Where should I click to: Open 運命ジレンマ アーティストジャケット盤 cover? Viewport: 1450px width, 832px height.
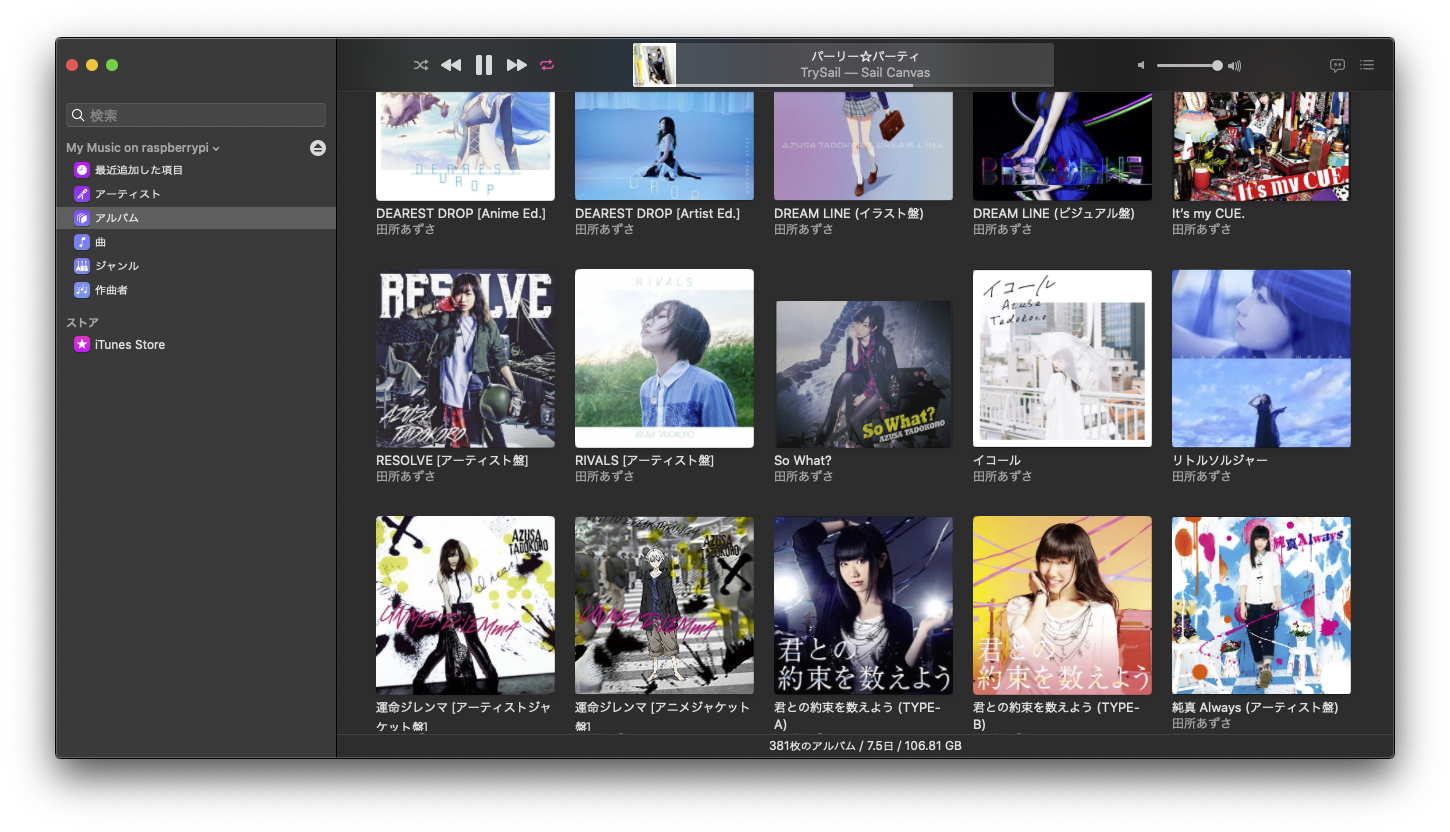pyautogui.click(x=465, y=605)
